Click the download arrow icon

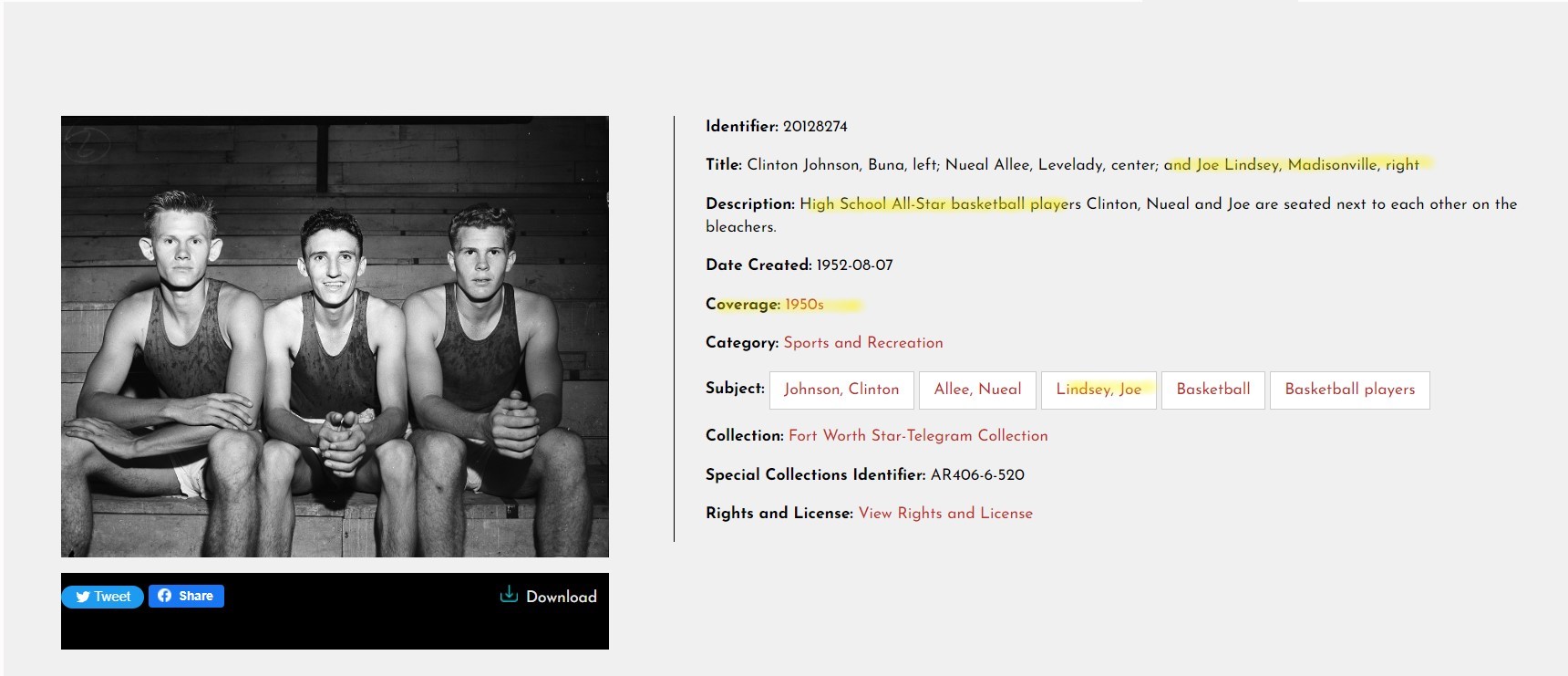(509, 595)
